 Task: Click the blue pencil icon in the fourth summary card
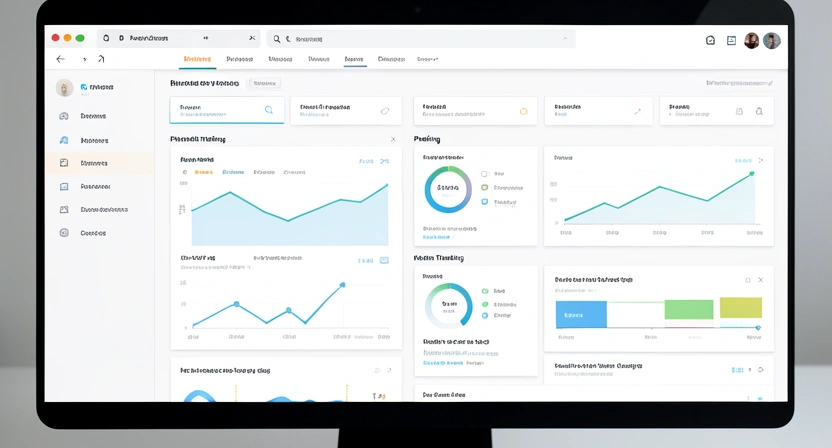(x=637, y=111)
